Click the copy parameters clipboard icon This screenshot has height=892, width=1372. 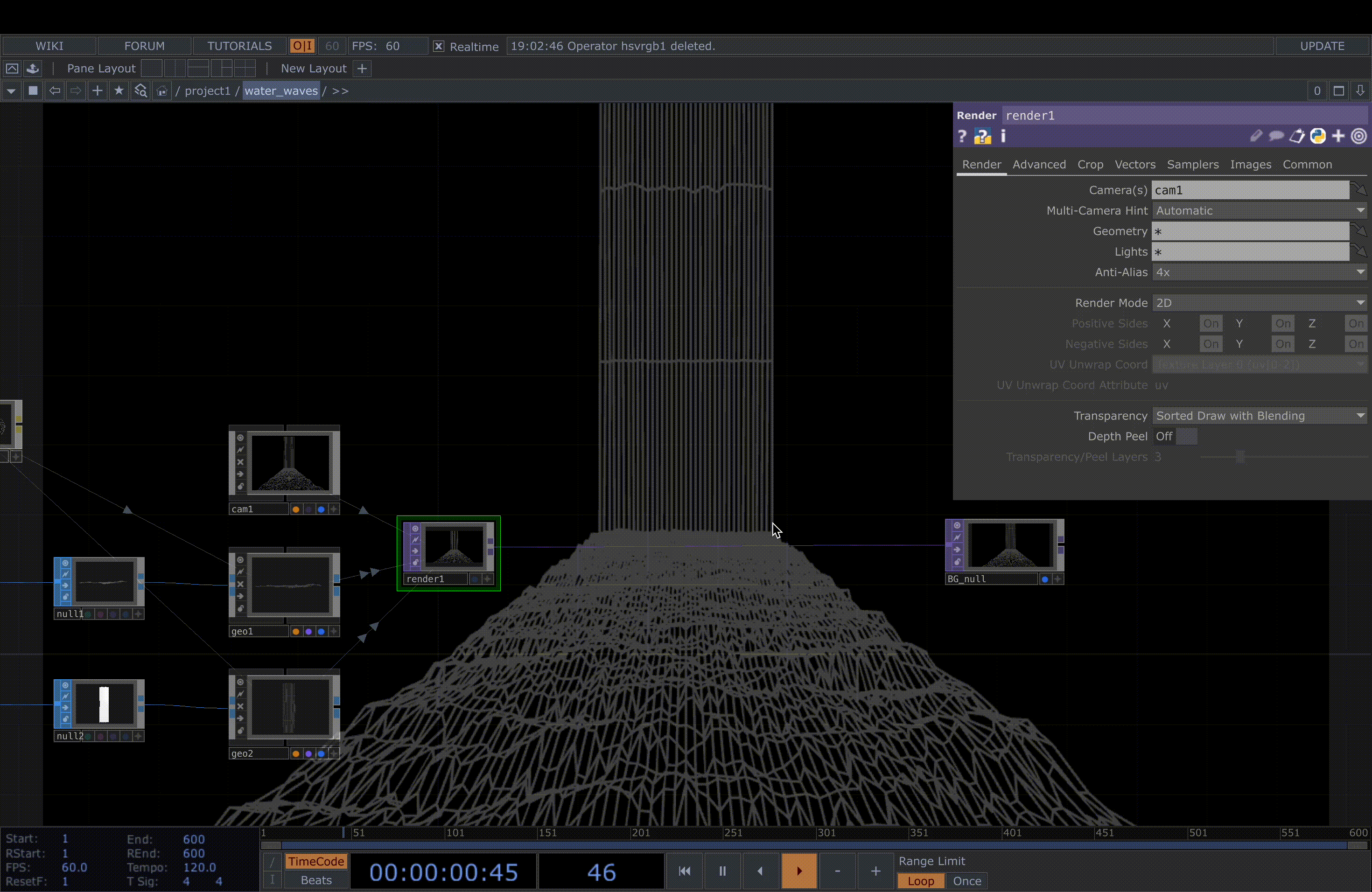coord(1298,136)
